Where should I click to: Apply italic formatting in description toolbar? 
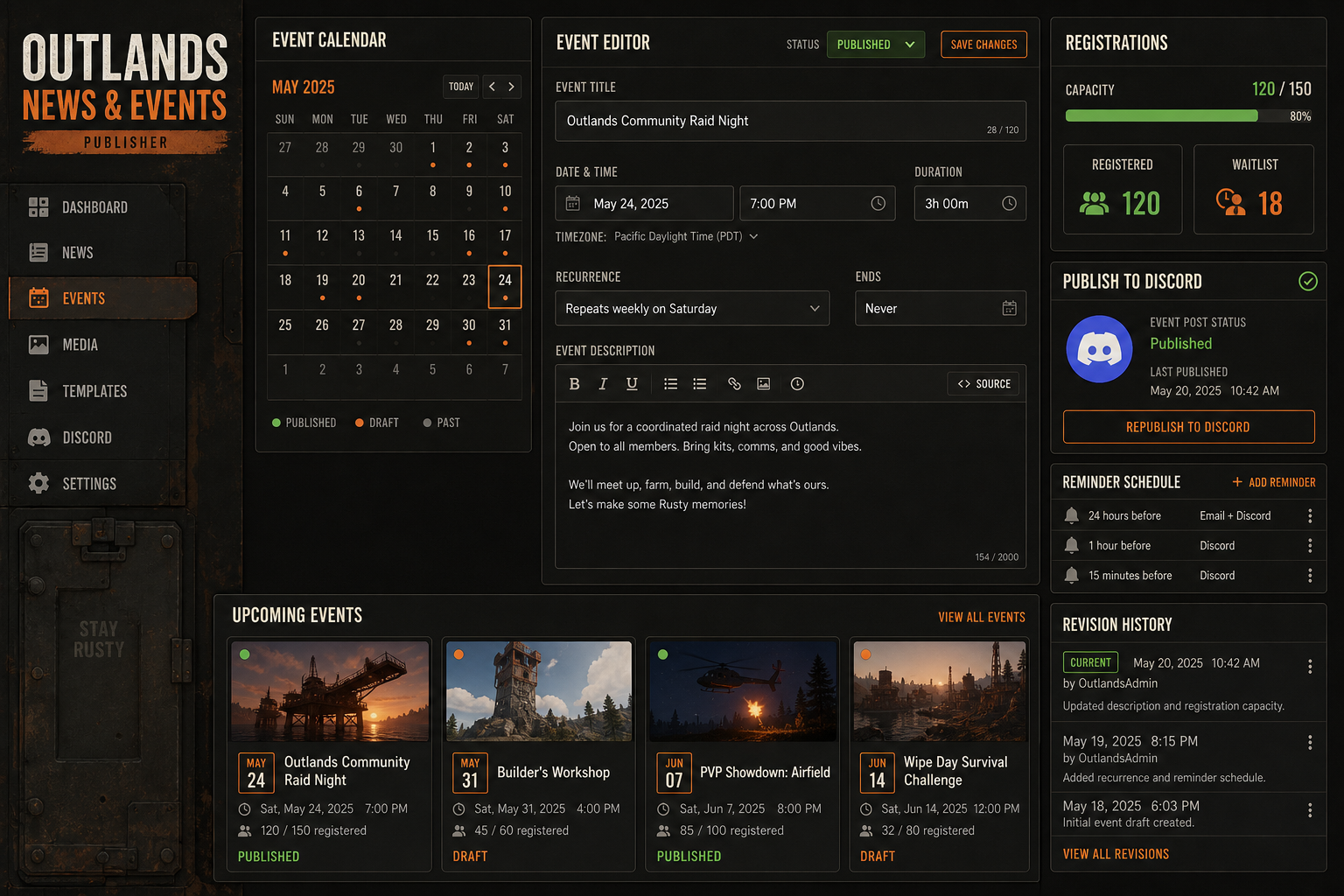point(603,384)
